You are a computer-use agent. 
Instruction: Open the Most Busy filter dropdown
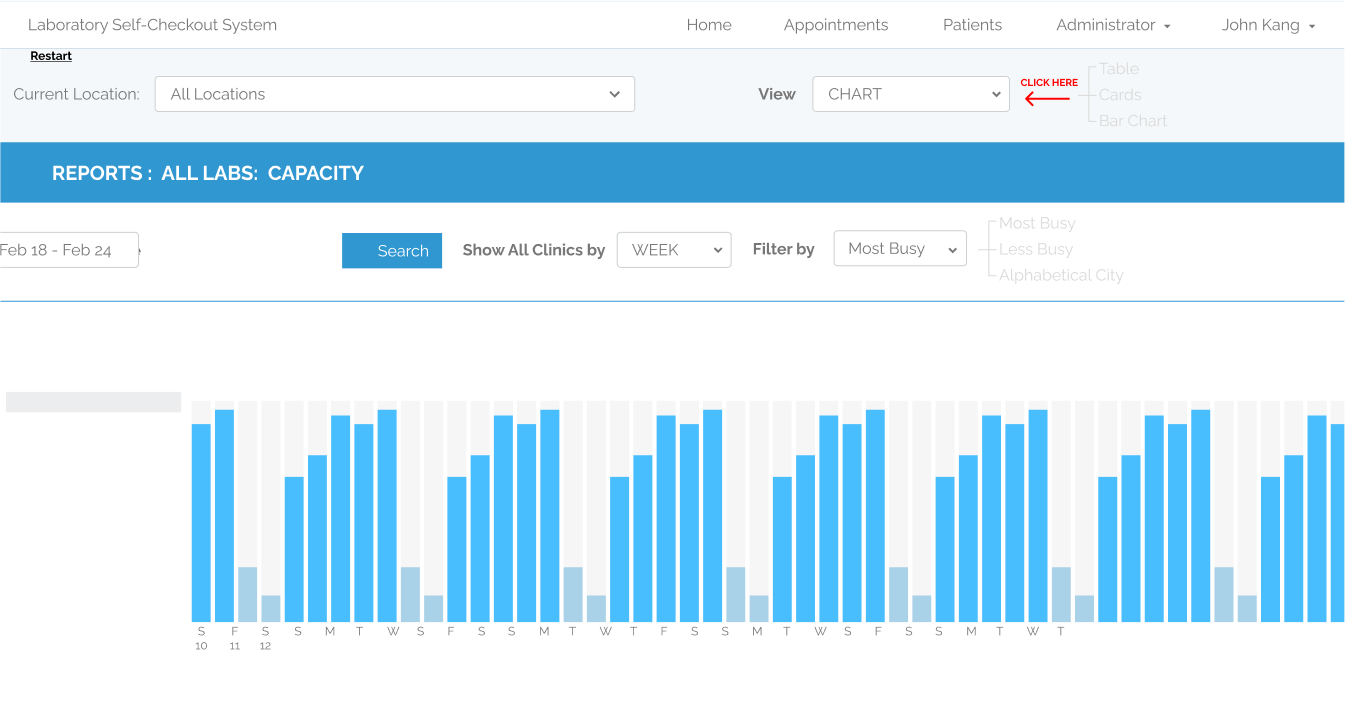point(900,249)
